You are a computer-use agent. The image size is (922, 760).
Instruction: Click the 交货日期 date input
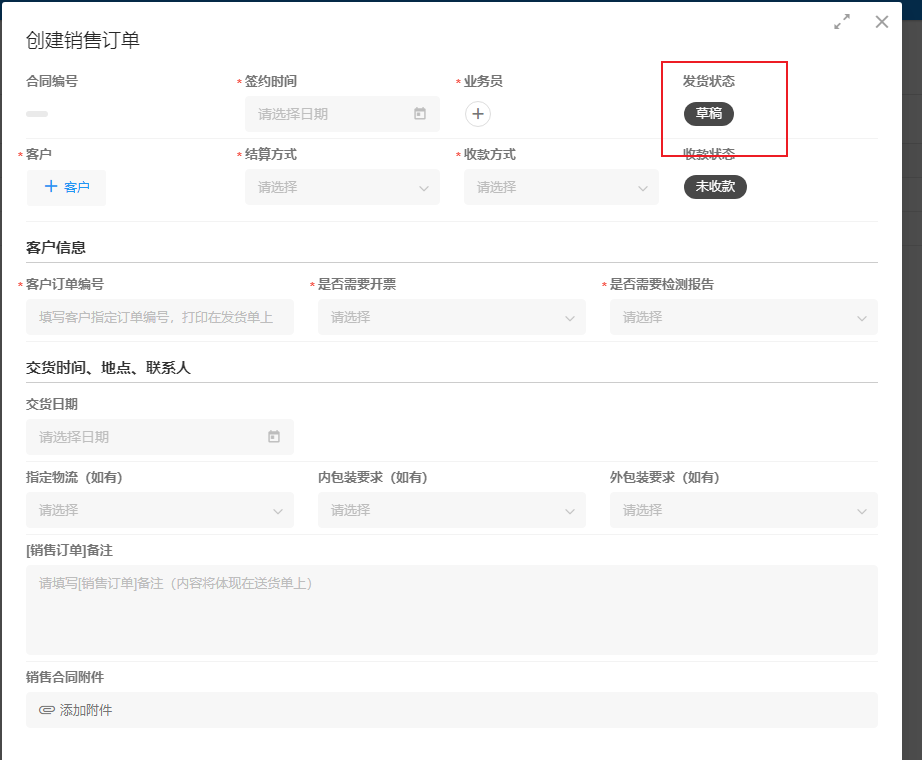pyautogui.click(x=150, y=437)
